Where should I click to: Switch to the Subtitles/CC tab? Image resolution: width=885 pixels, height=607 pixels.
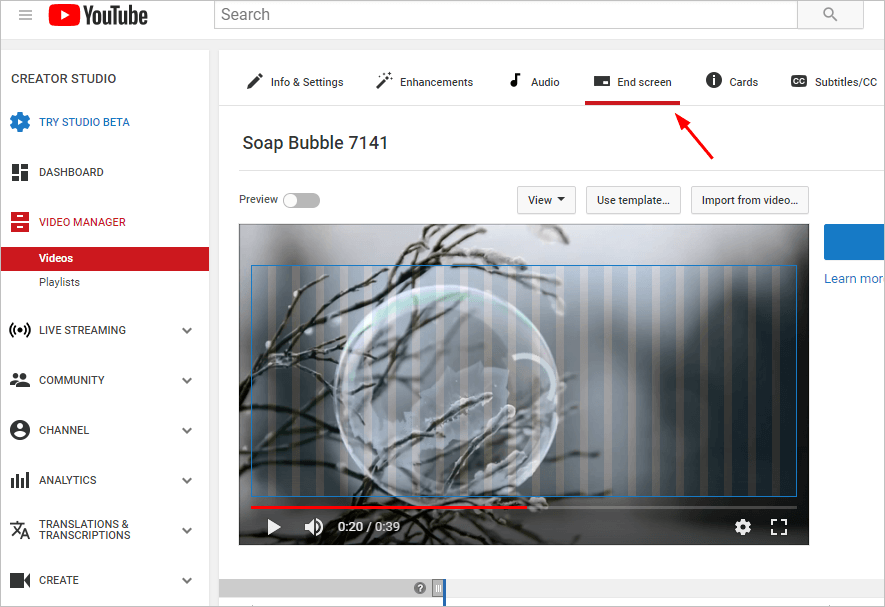tap(845, 82)
